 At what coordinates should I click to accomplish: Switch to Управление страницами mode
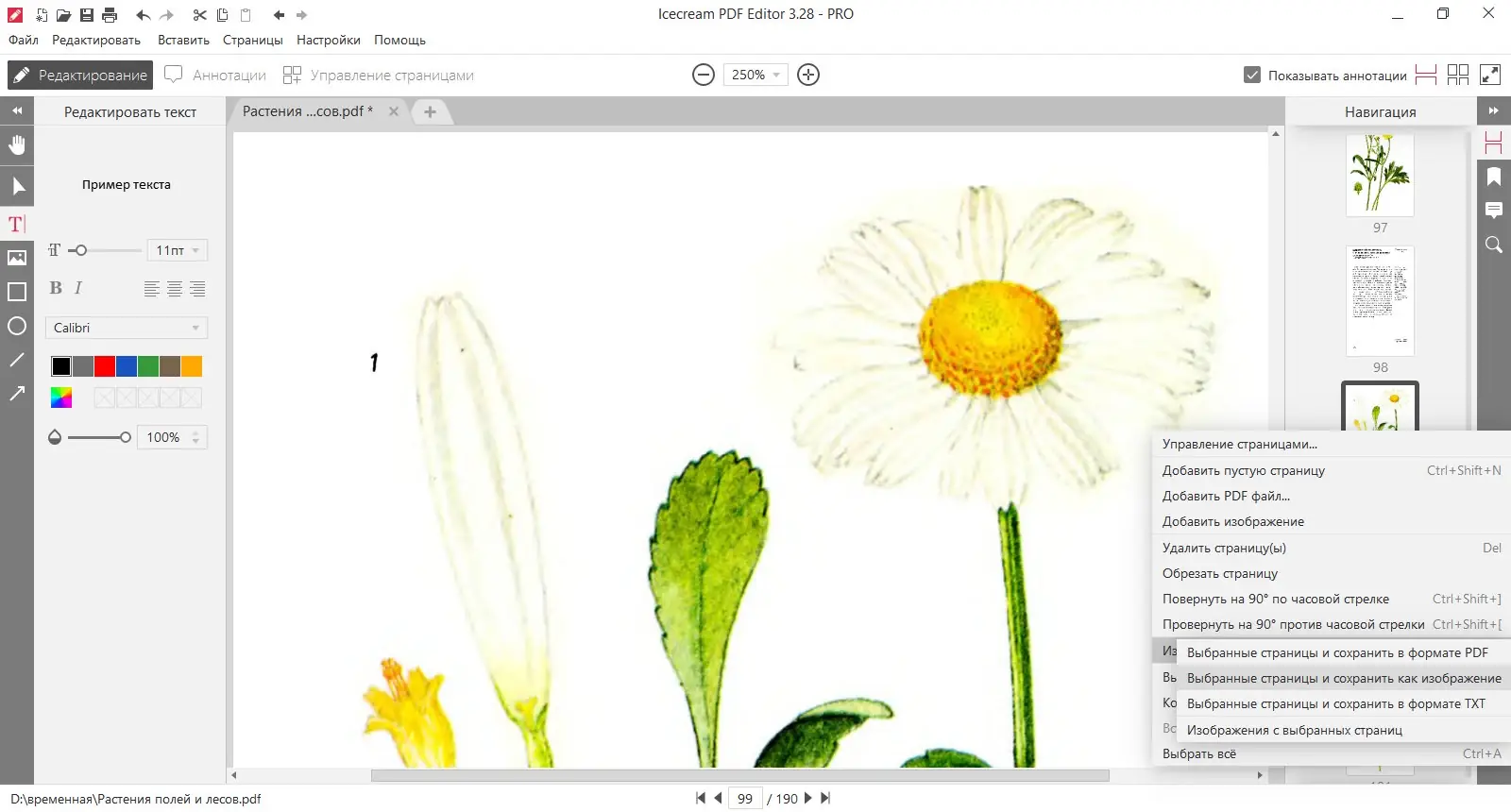pyautogui.click(x=379, y=75)
